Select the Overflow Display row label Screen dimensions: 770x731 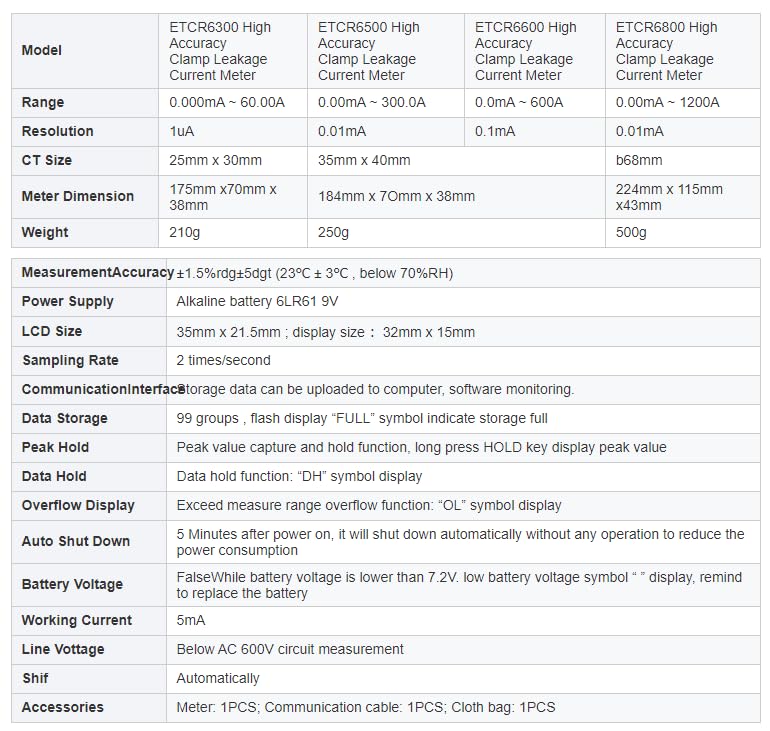tap(78, 506)
